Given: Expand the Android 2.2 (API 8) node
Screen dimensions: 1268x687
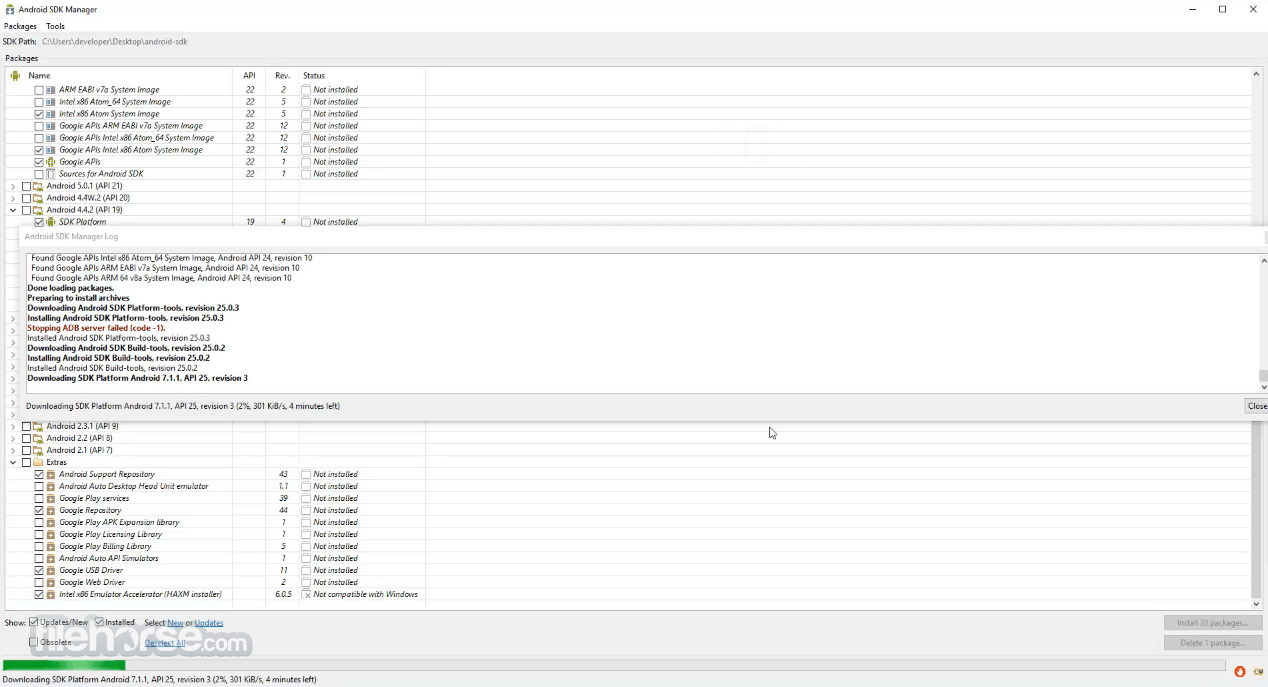Looking at the screenshot, I should [x=13, y=438].
